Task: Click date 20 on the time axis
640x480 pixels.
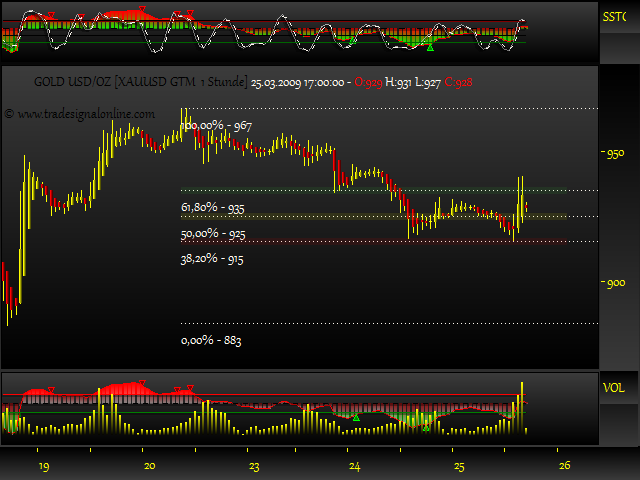Action: pyautogui.click(x=150, y=466)
